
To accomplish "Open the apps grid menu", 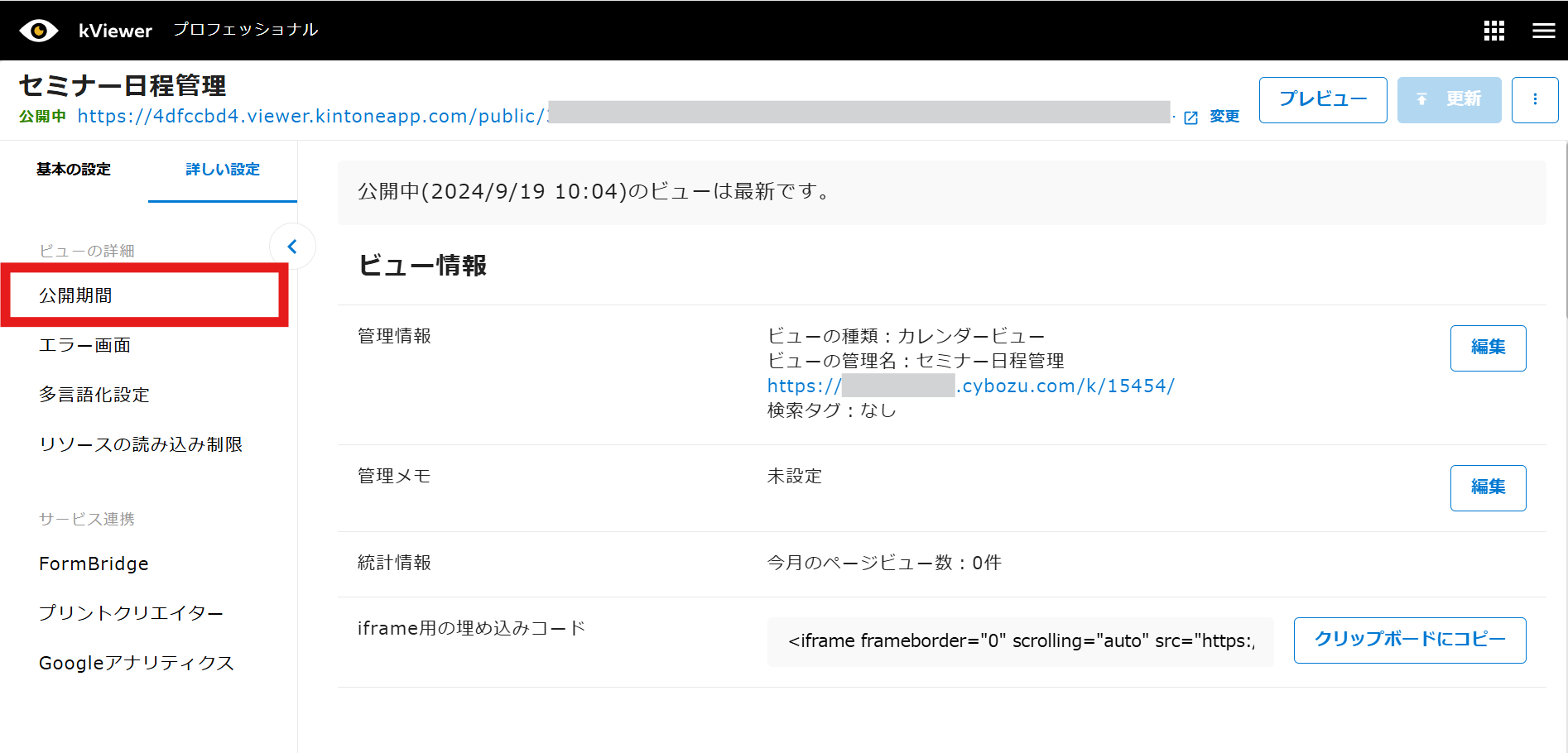I will click(x=1493, y=31).
